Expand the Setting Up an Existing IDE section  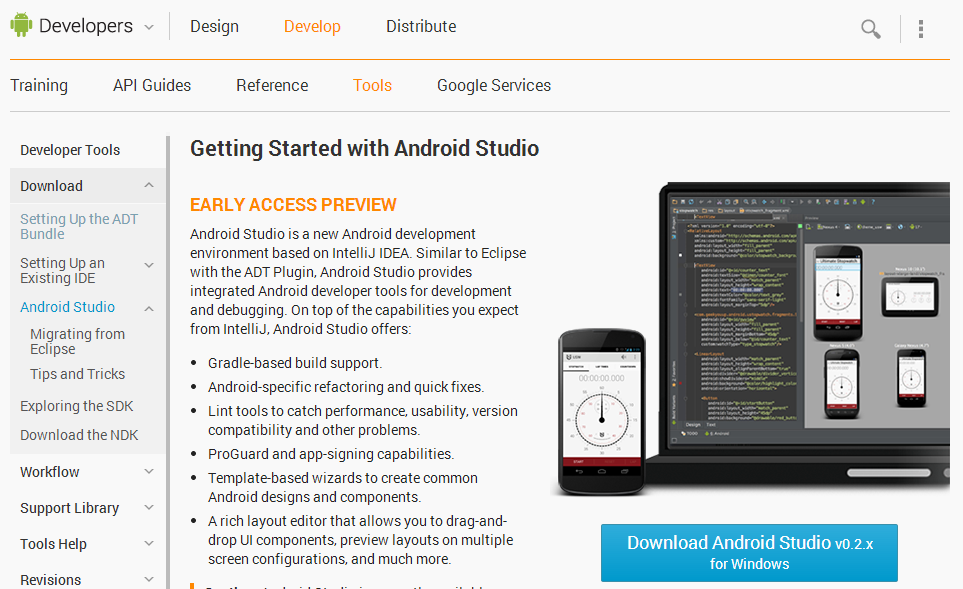pyautogui.click(x=148, y=263)
